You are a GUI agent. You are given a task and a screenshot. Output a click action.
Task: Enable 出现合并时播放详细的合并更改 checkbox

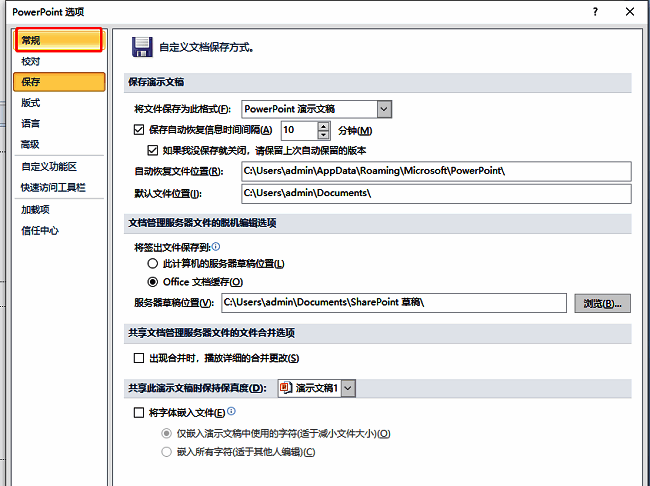click(139, 358)
